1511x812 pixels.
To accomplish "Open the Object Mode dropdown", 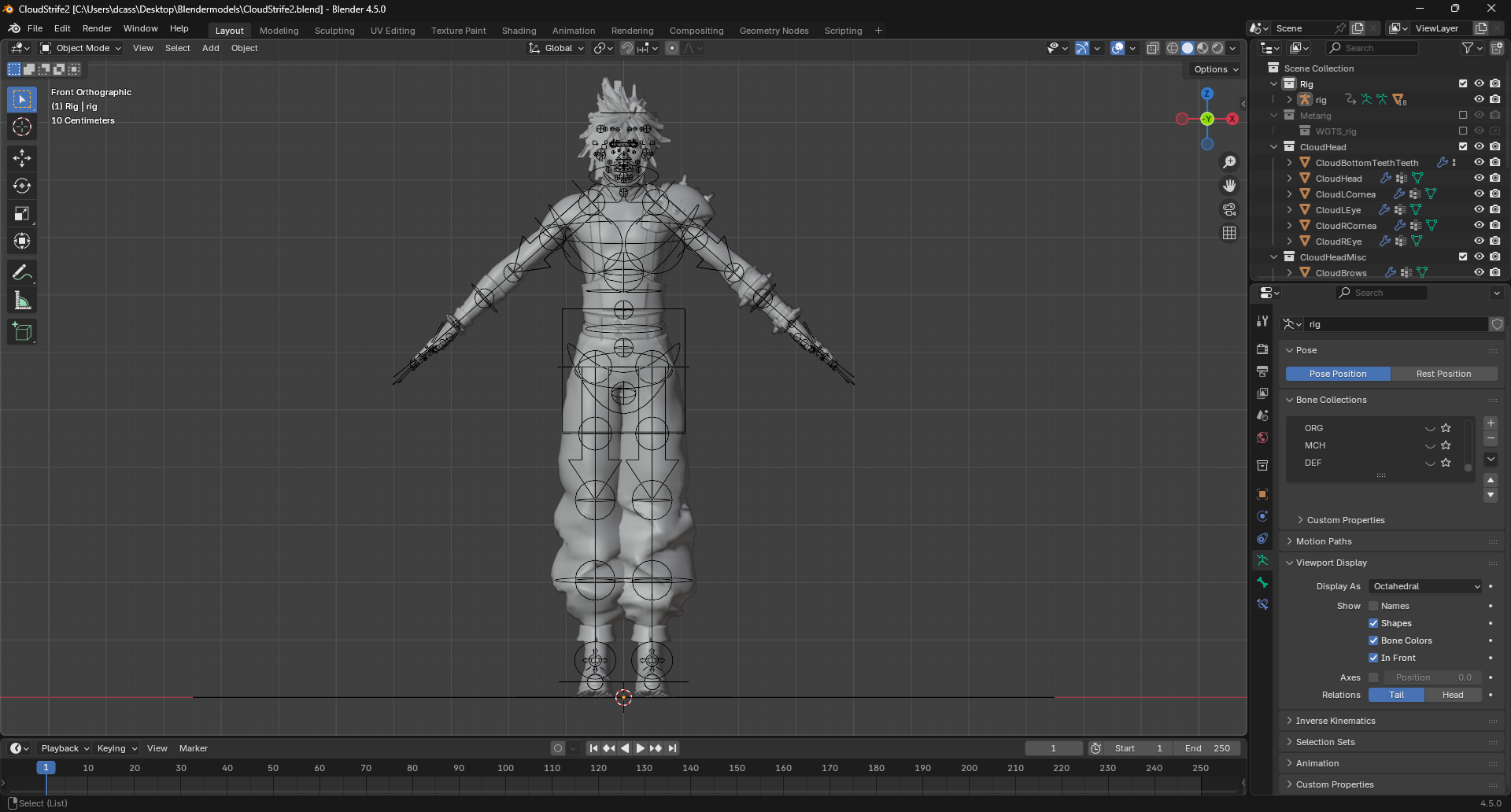I will tap(81, 48).
